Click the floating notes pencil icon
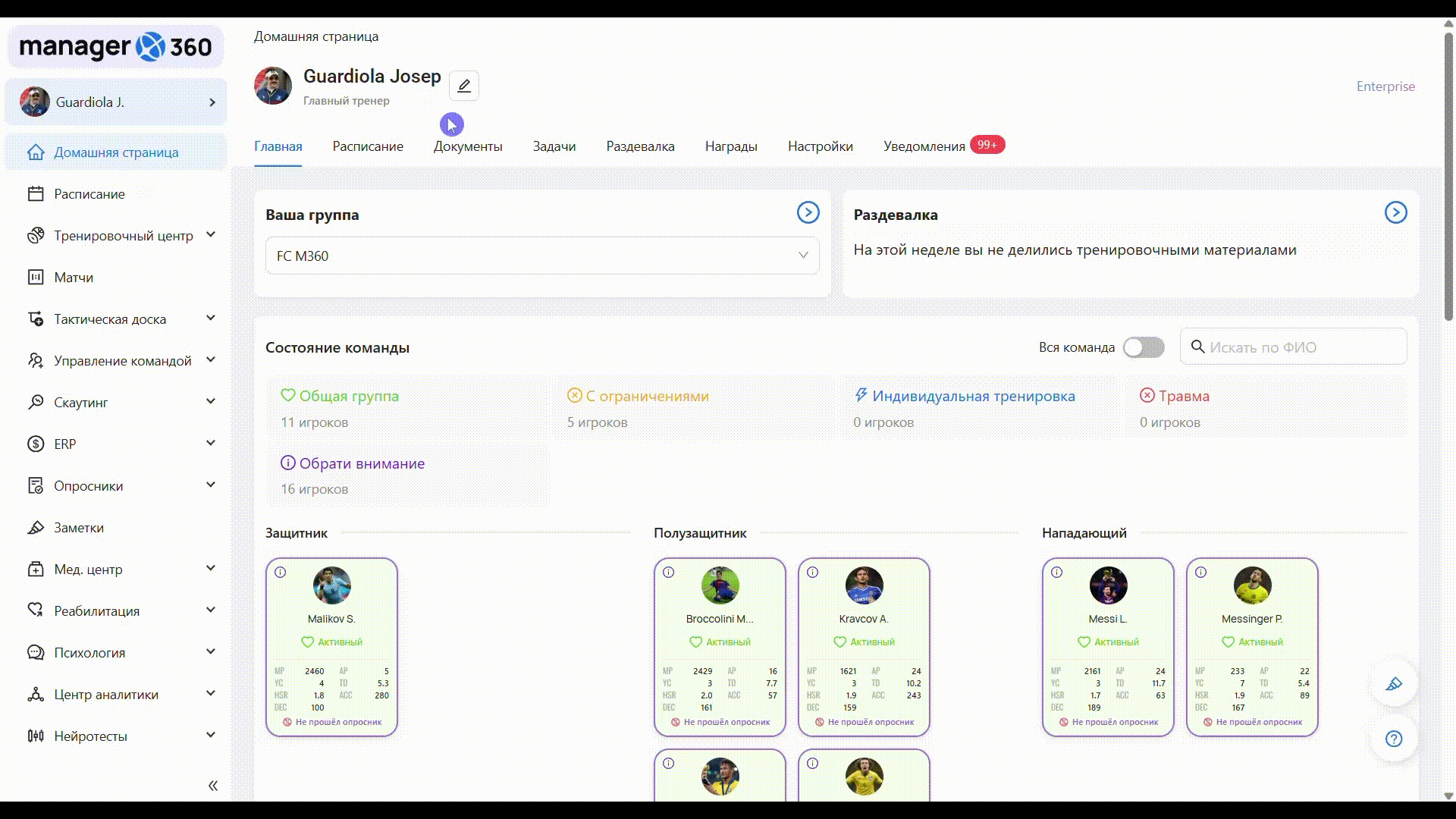1456x819 pixels. (x=1394, y=684)
